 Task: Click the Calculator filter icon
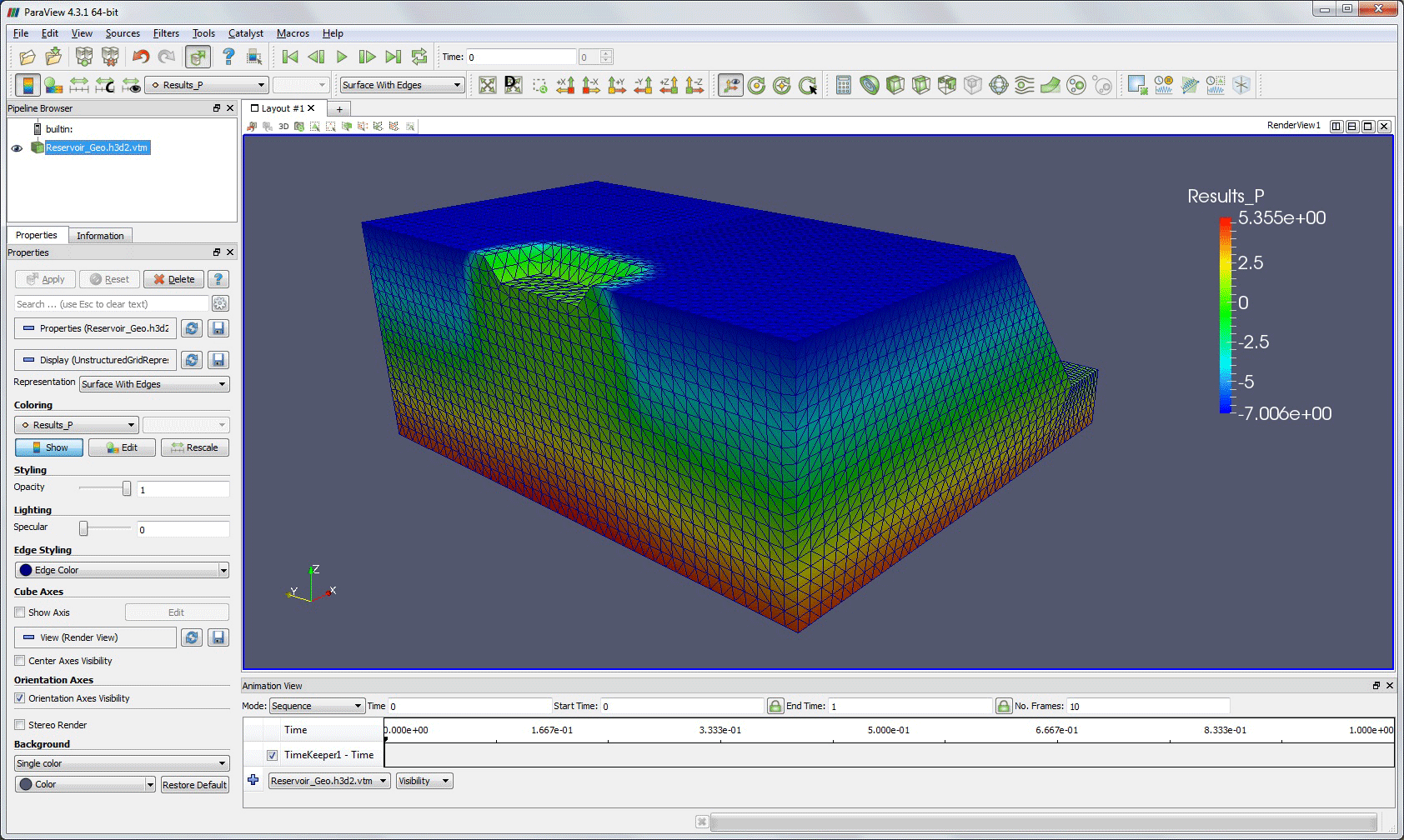[843, 85]
